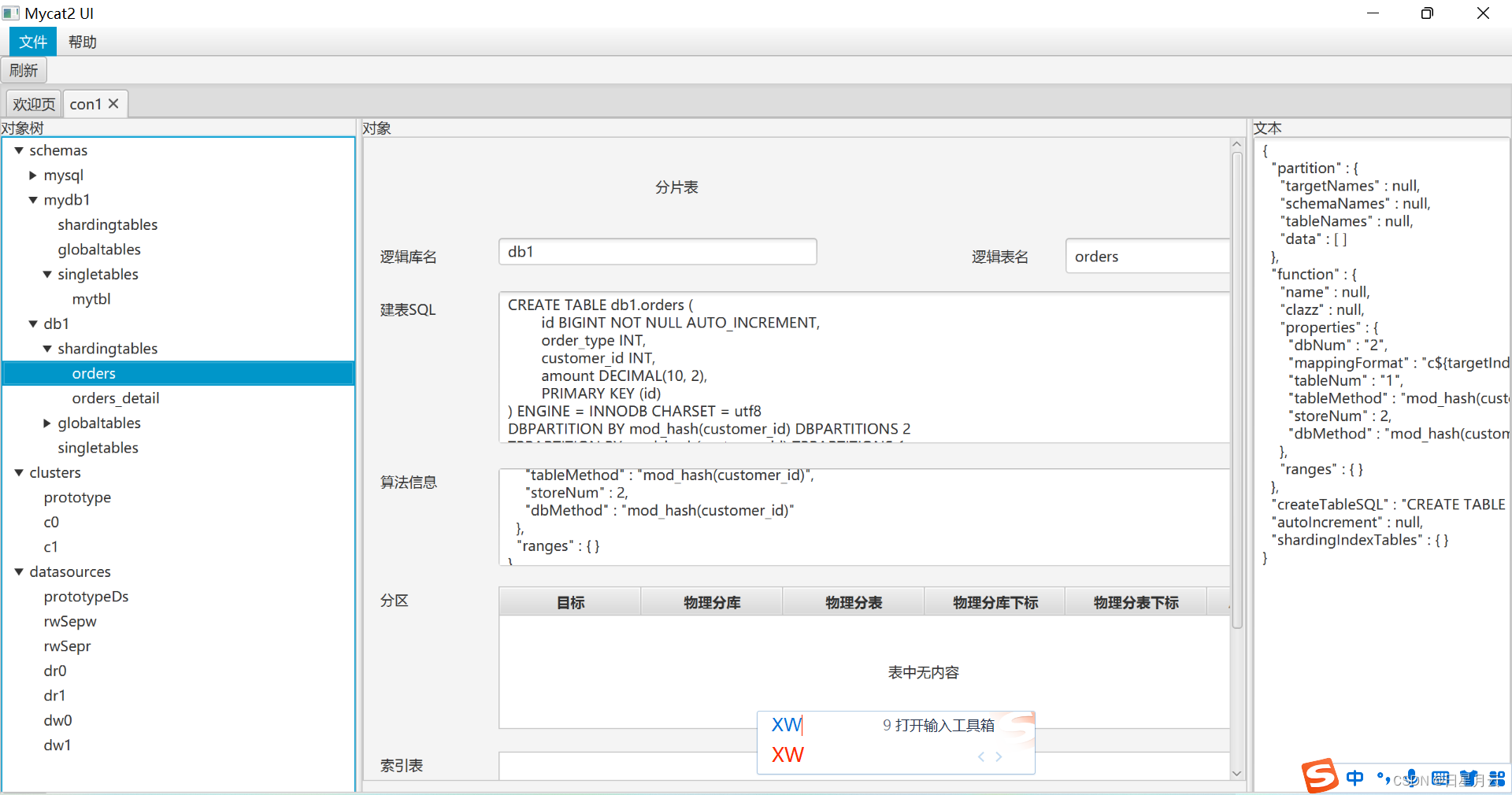
Task: Click into the 建表SQL text area
Action: [x=864, y=368]
